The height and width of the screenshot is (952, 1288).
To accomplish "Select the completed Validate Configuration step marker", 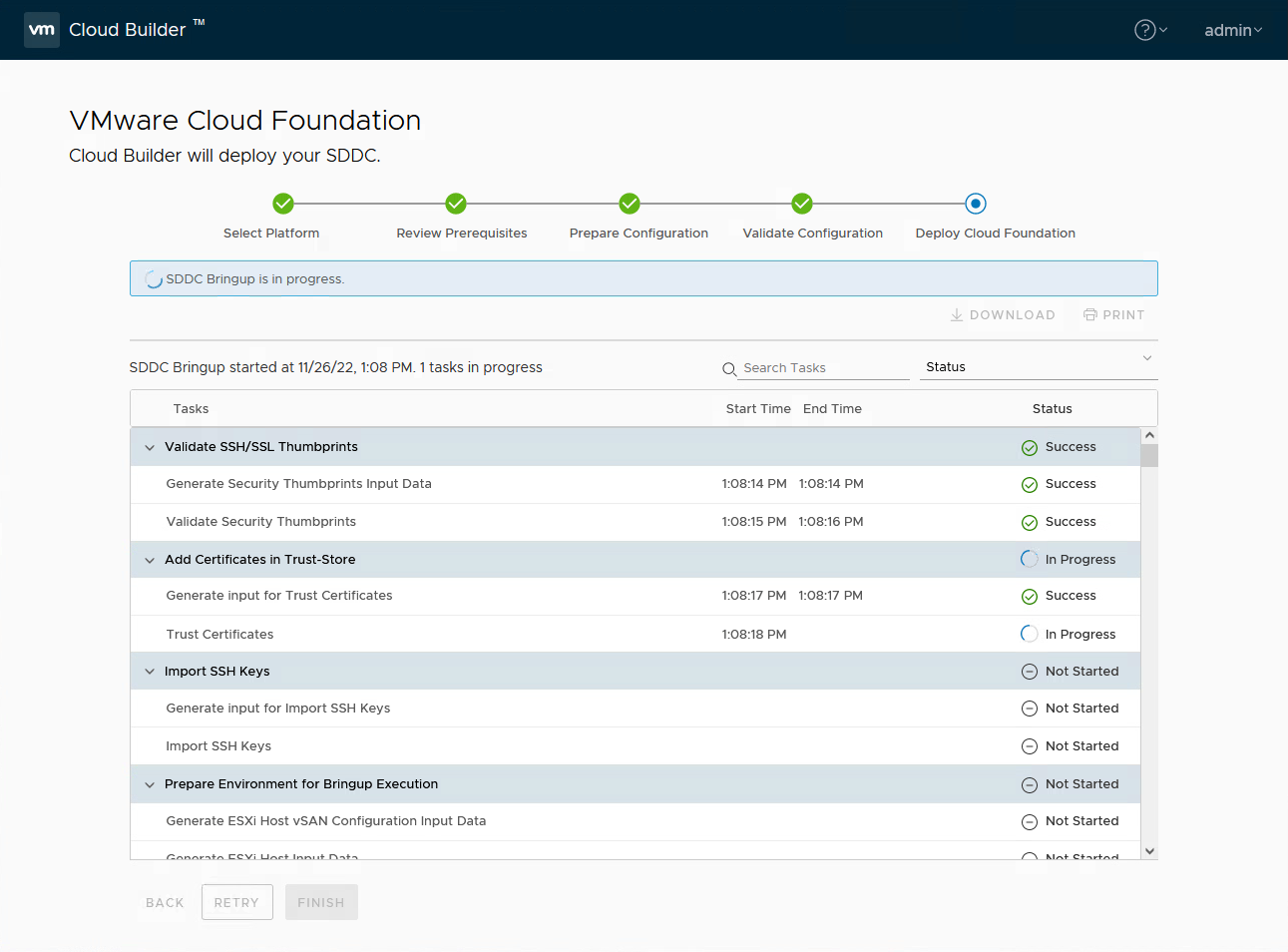I will [801, 203].
